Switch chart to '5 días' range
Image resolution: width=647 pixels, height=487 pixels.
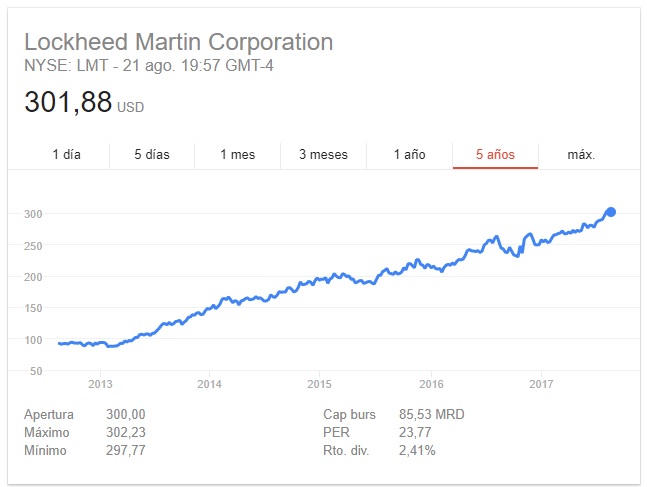(152, 154)
